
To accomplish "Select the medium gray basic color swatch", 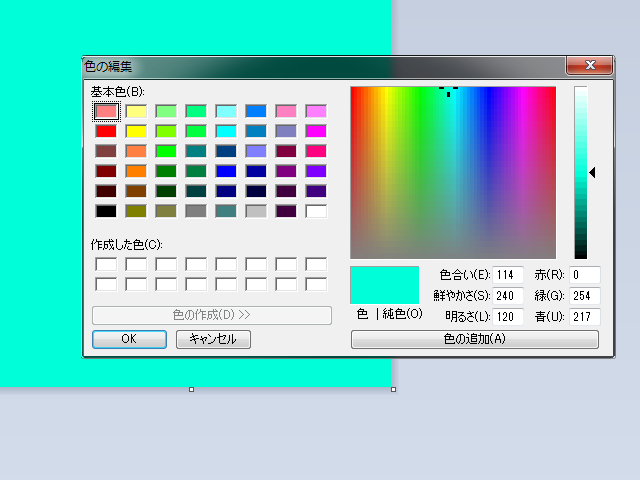I will 196,211.
